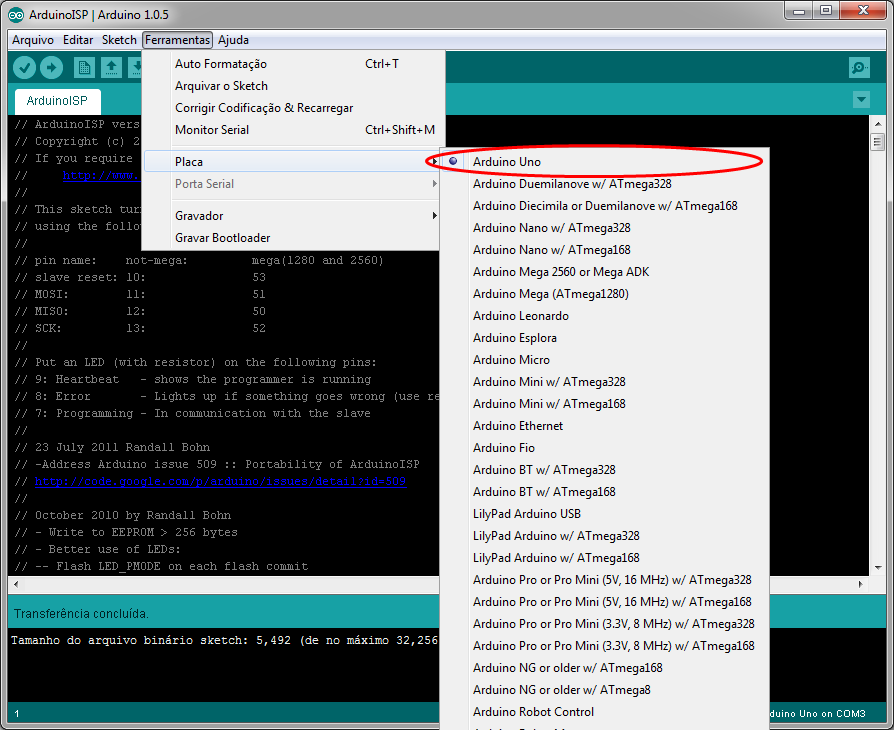Viewport: 894px width, 730px height.
Task: Click the Verify sketch checkmark icon
Action: tap(24, 67)
